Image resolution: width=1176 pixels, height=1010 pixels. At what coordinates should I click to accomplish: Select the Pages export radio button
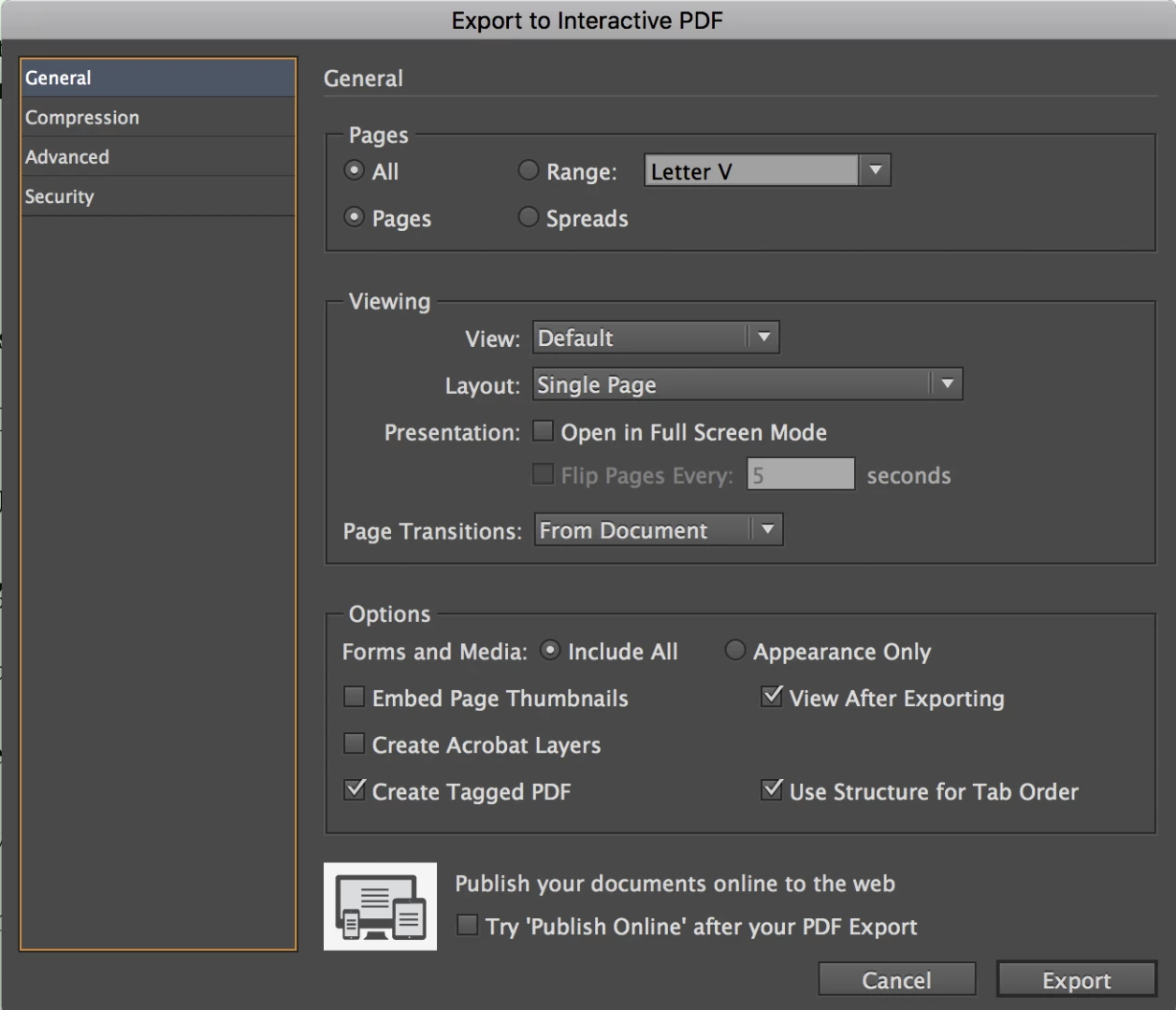[354, 217]
